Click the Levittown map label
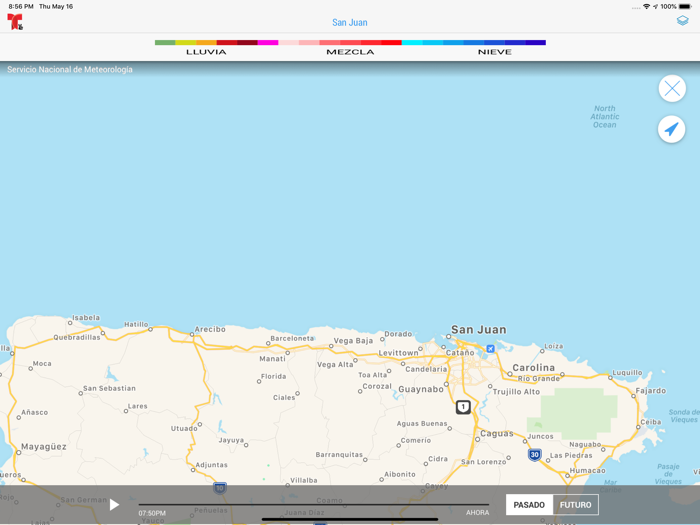This screenshot has height=525, width=700. point(398,353)
